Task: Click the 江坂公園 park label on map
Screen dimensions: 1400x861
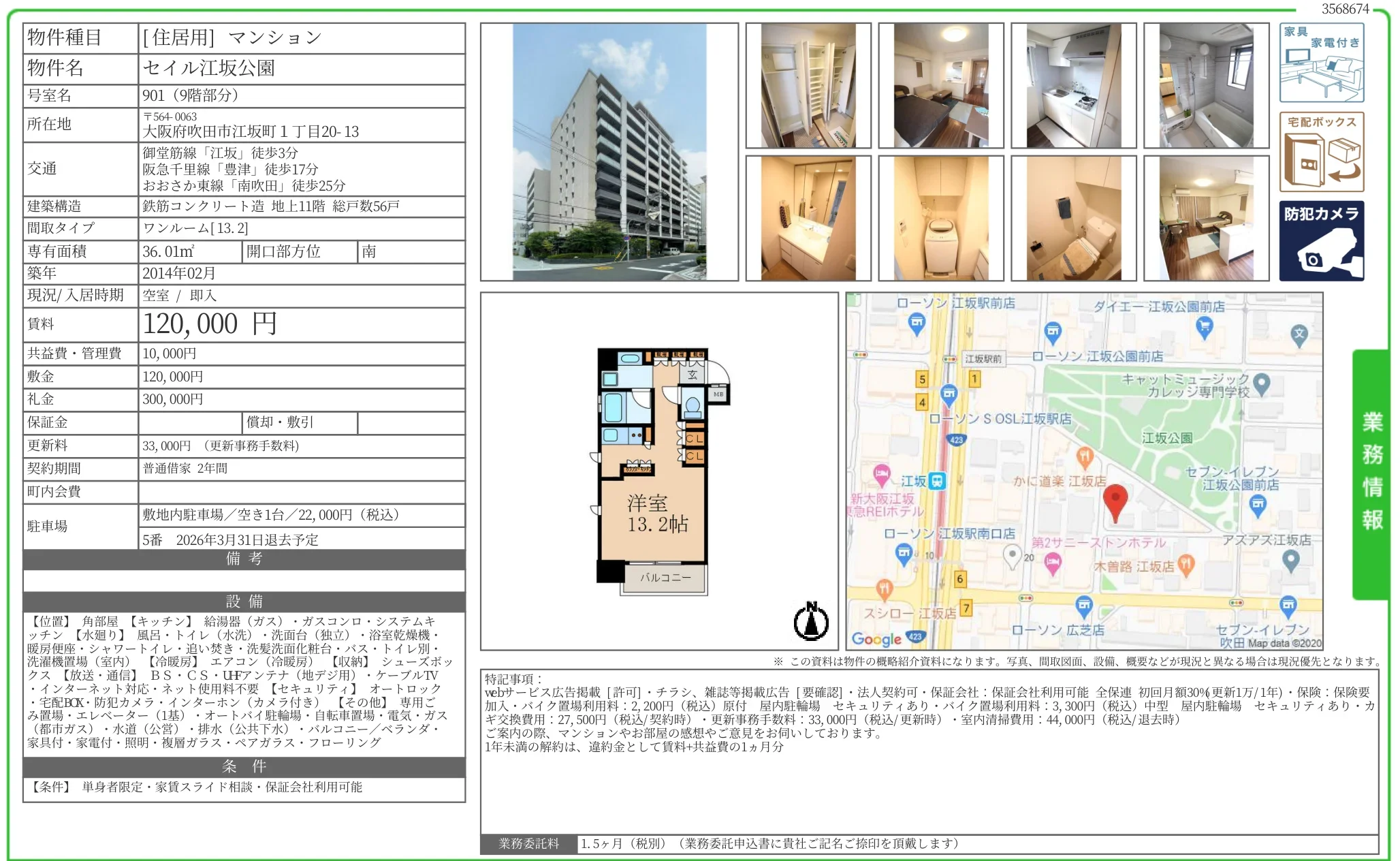Action: [1166, 438]
